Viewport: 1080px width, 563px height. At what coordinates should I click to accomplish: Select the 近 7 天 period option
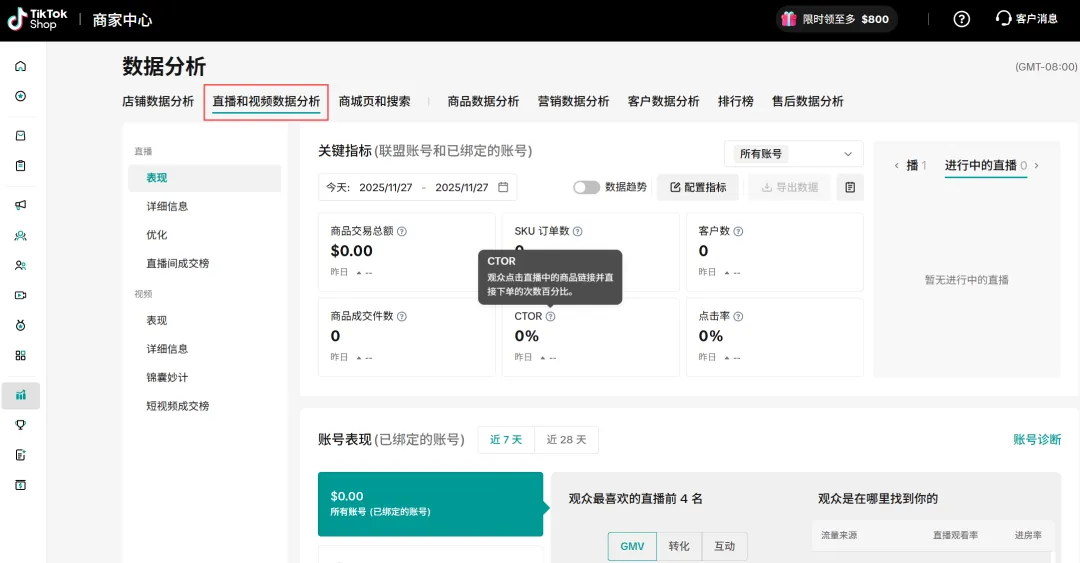[506, 439]
